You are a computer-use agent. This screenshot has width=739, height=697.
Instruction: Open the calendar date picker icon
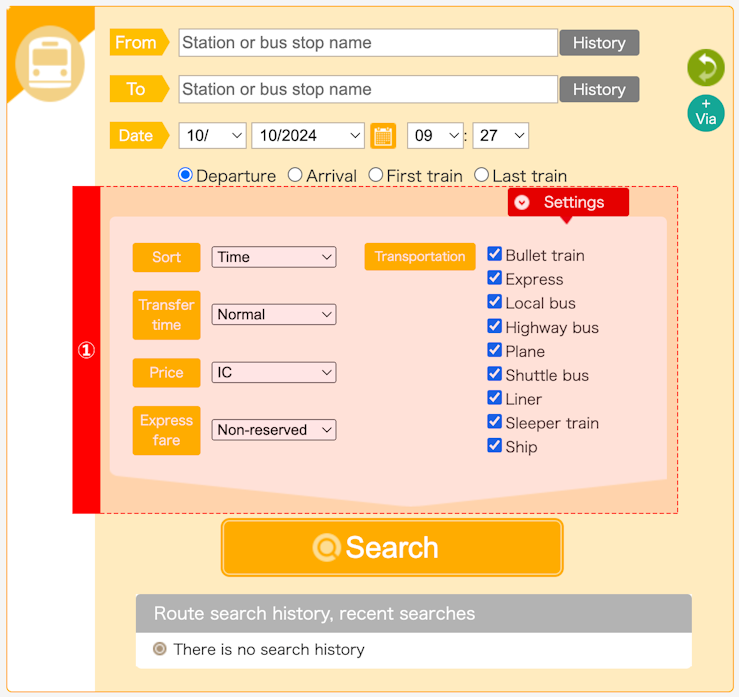(x=383, y=136)
